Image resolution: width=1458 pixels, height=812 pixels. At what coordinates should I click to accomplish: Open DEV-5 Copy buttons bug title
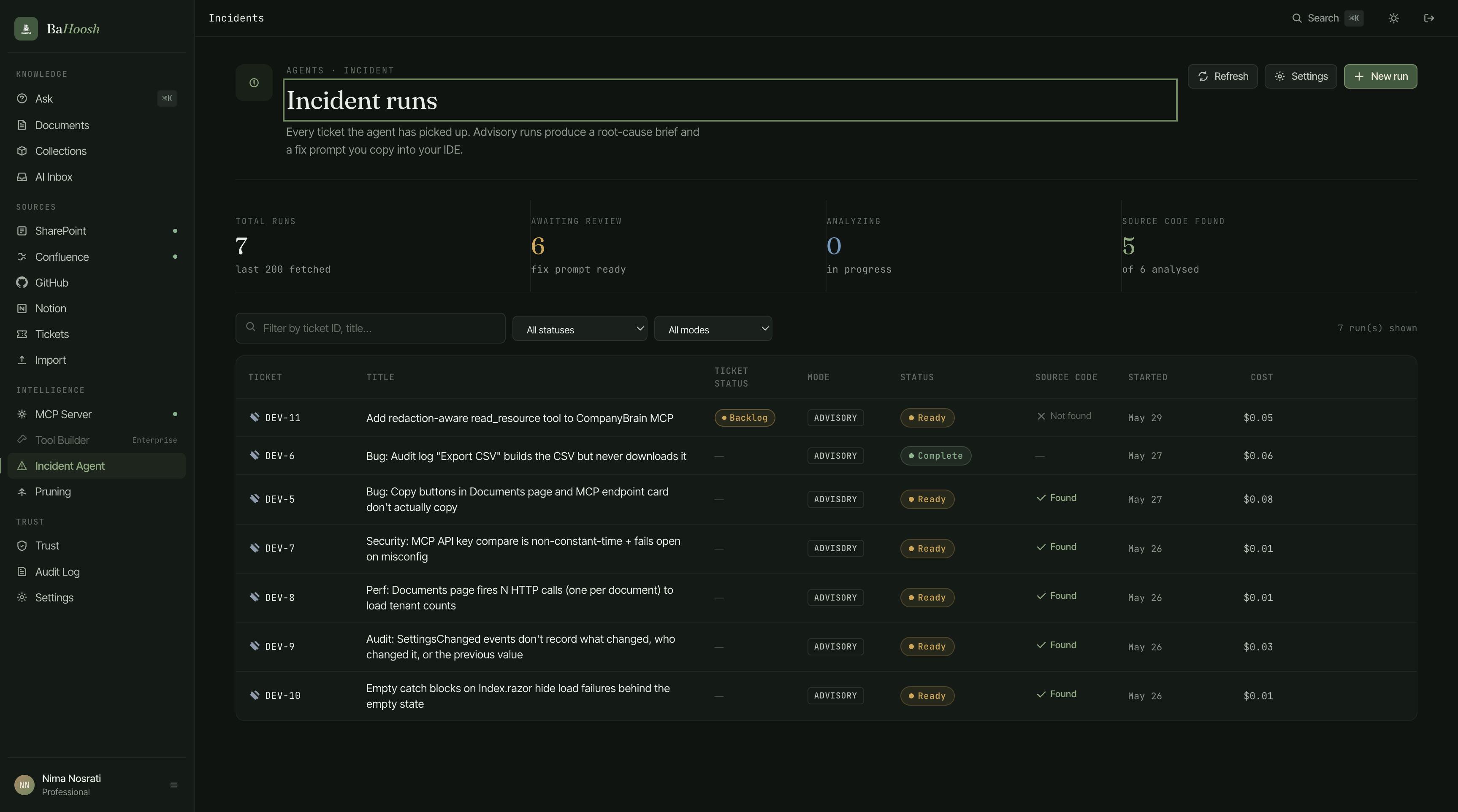[x=518, y=499]
